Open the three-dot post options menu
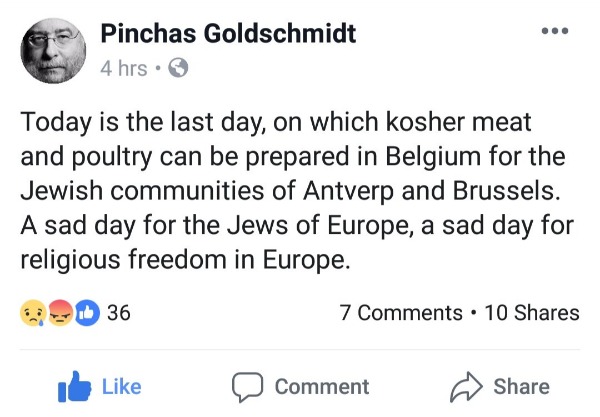Viewport: 600px width, 417px height. pyautogui.click(x=555, y=31)
